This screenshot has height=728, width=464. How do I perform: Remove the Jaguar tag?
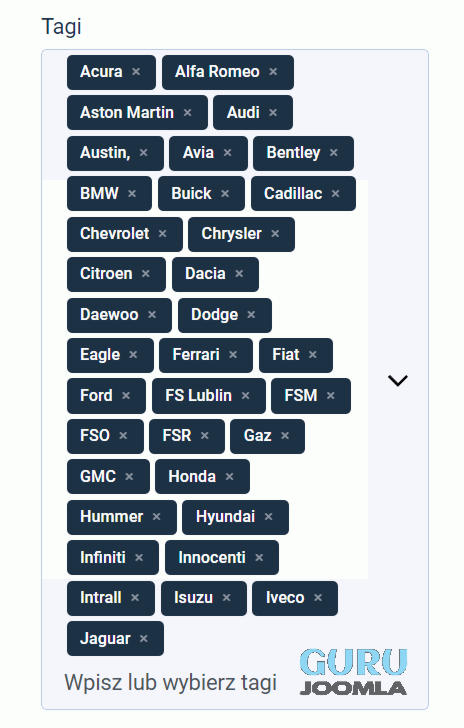tap(144, 638)
